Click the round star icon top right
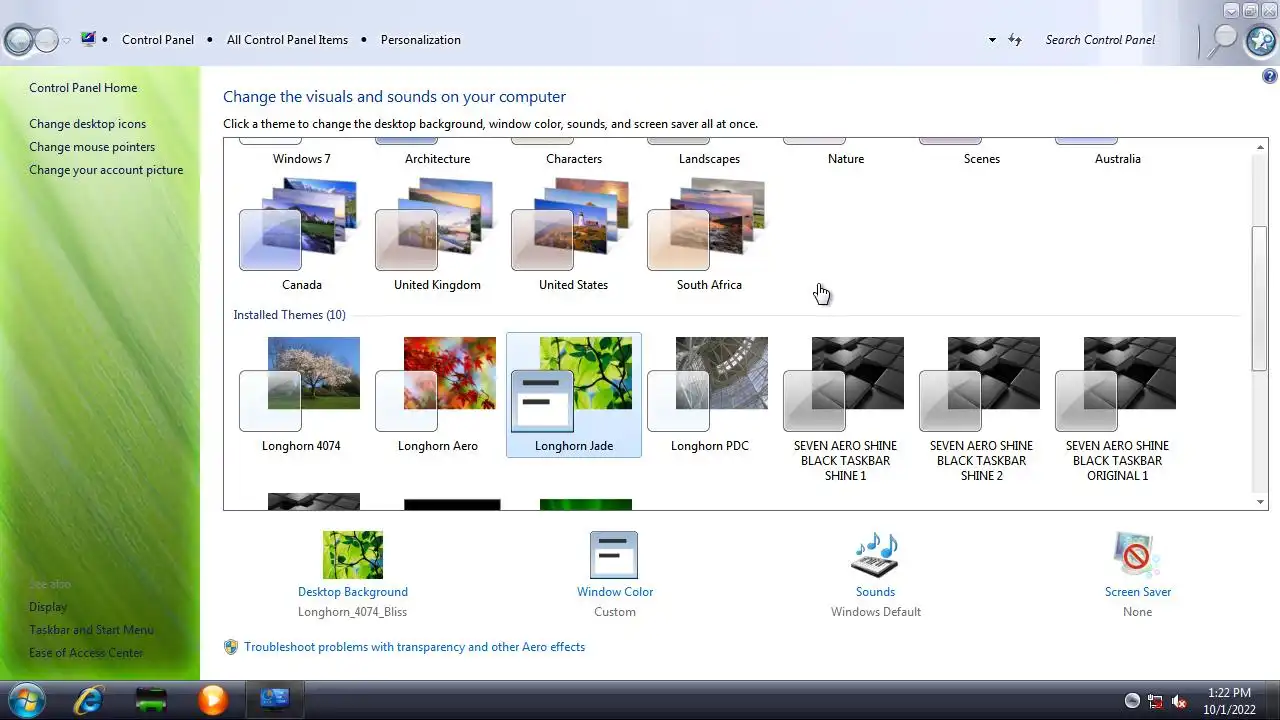 (x=1261, y=41)
